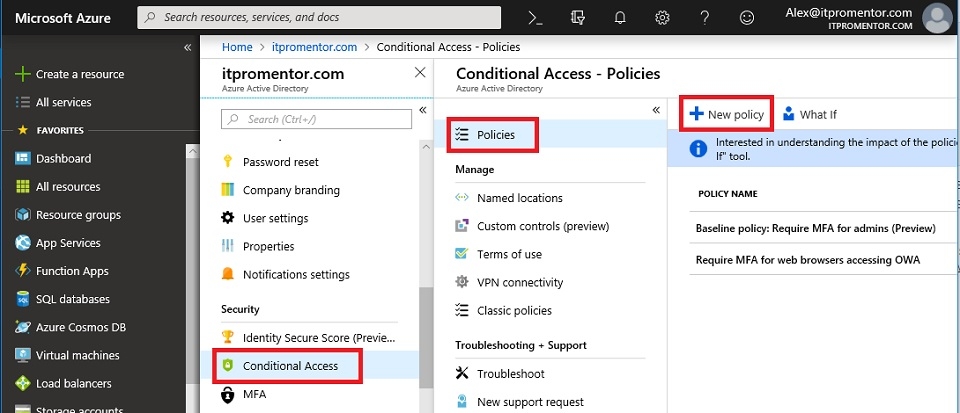Click the Virtual machines monitor icon
The image size is (960, 413).
click(23, 355)
